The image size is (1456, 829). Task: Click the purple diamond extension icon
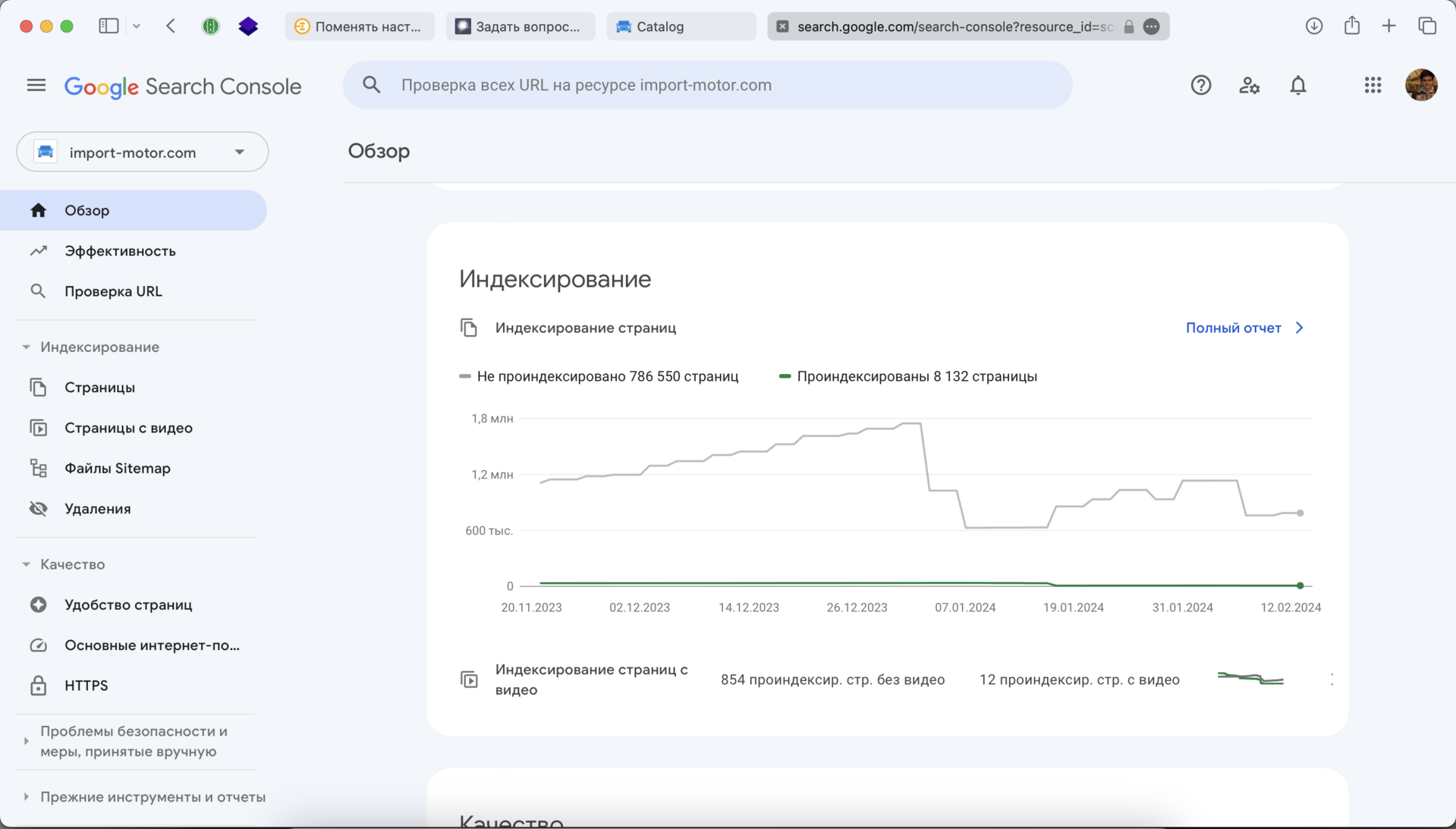248,26
